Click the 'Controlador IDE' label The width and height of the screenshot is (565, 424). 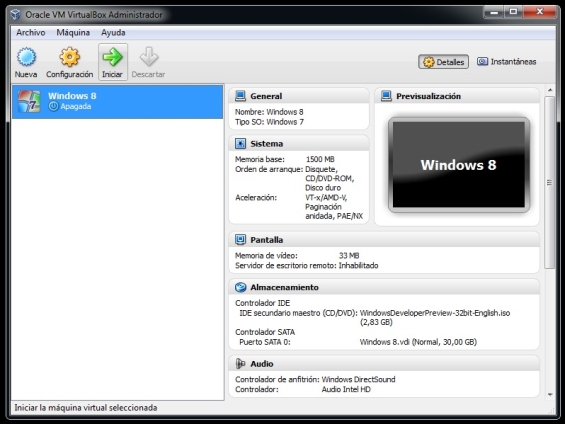click(x=263, y=303)
